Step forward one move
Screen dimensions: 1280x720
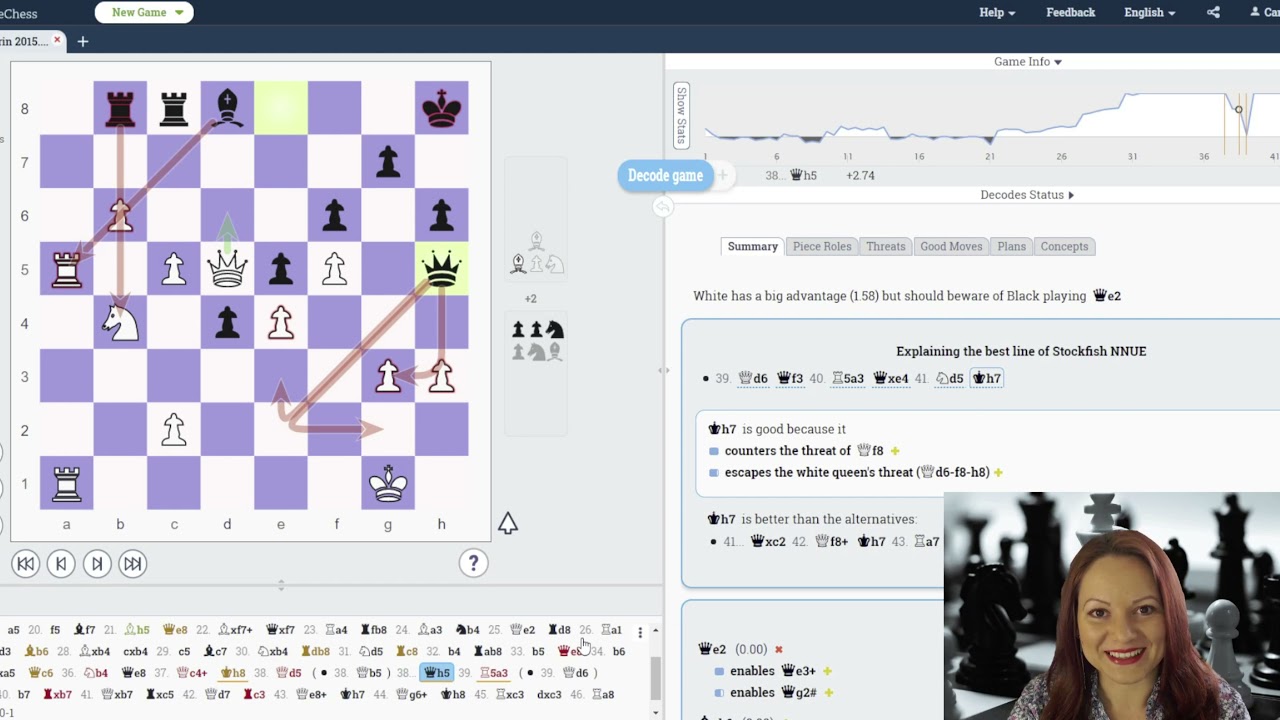[x=97, y=564]
